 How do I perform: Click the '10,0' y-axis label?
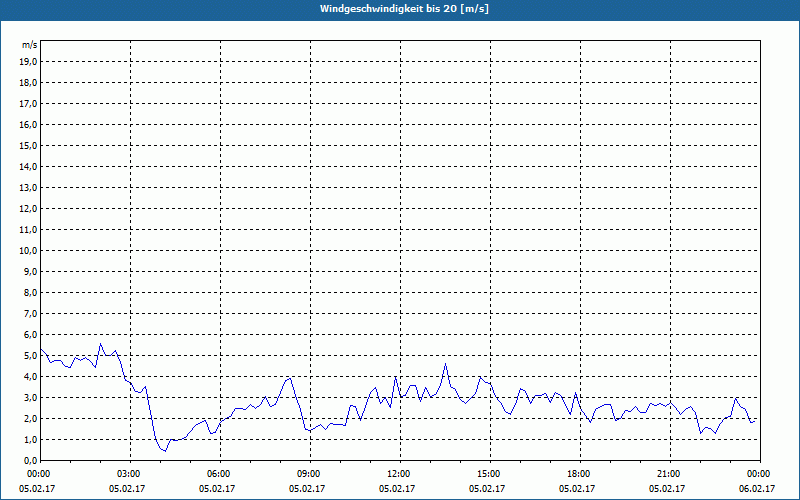click(x=28, y=251)
